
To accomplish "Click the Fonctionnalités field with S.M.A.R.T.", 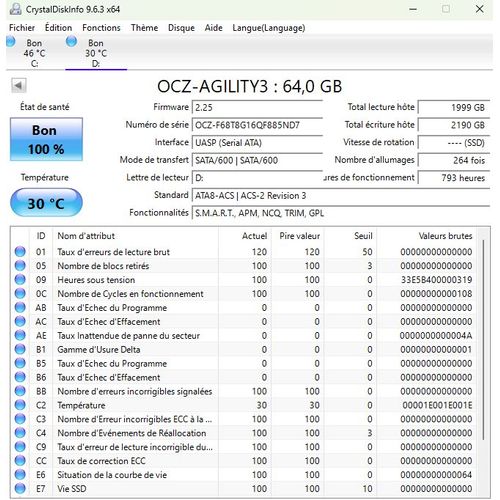I will [x=341, y=213].
